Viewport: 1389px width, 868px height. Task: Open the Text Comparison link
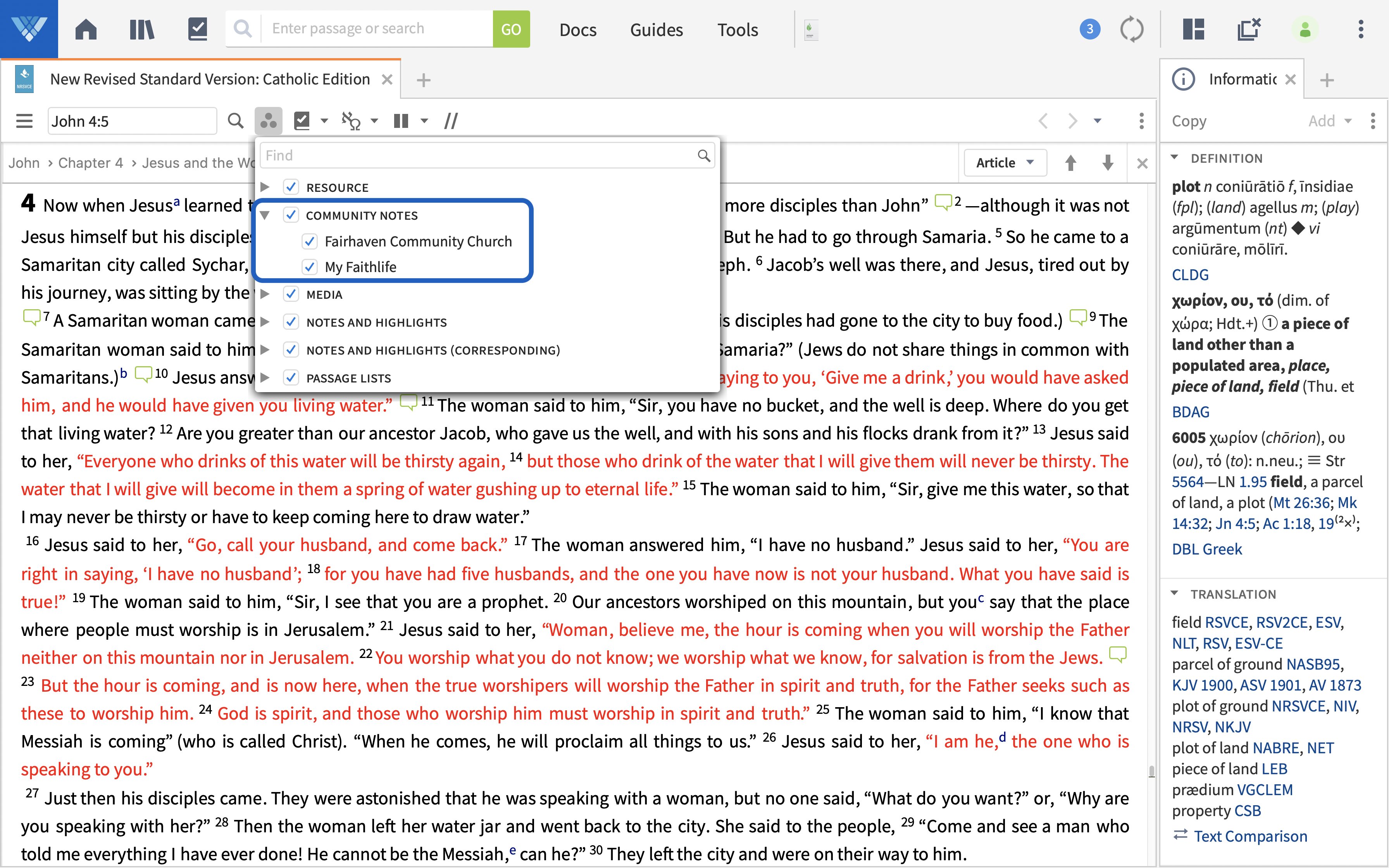pyautogui.click(x=1250, y=837)
